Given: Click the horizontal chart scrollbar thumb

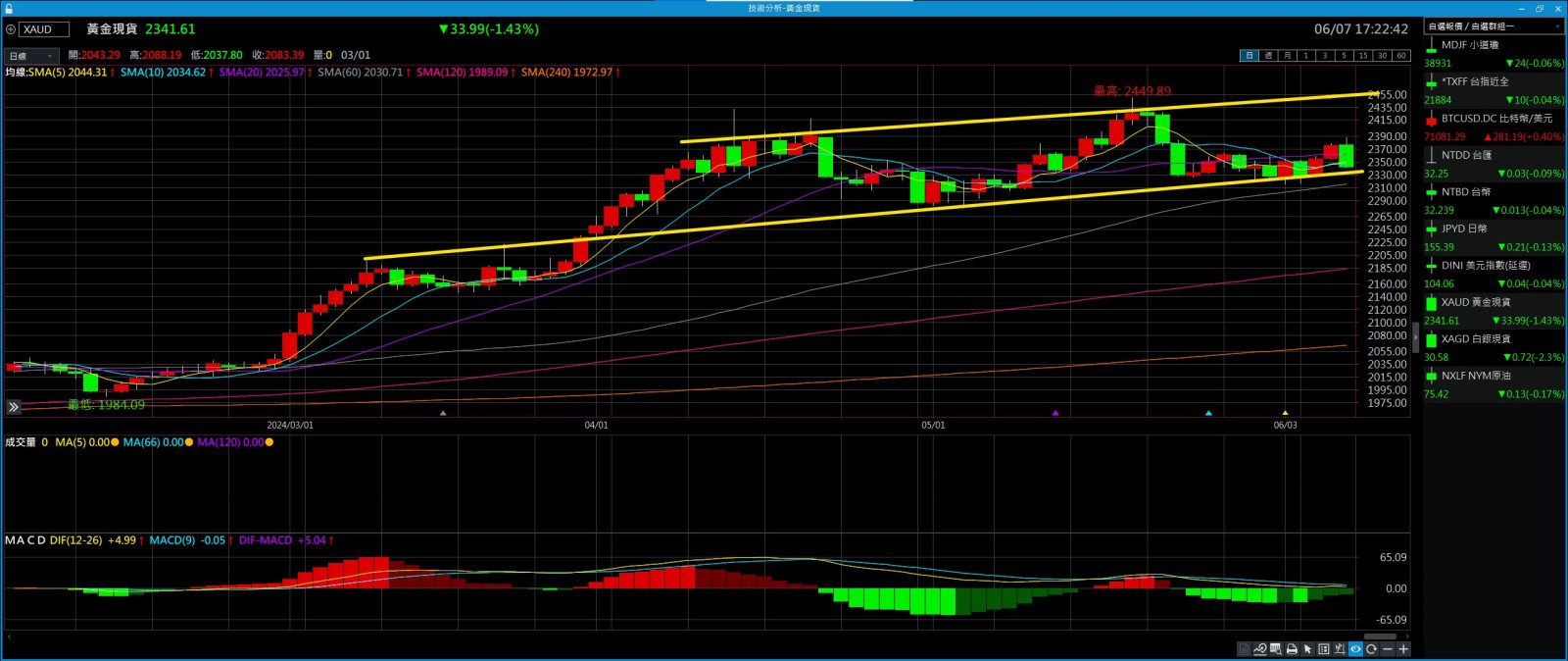Looking at the screenshot, I should click(1379, 636).
